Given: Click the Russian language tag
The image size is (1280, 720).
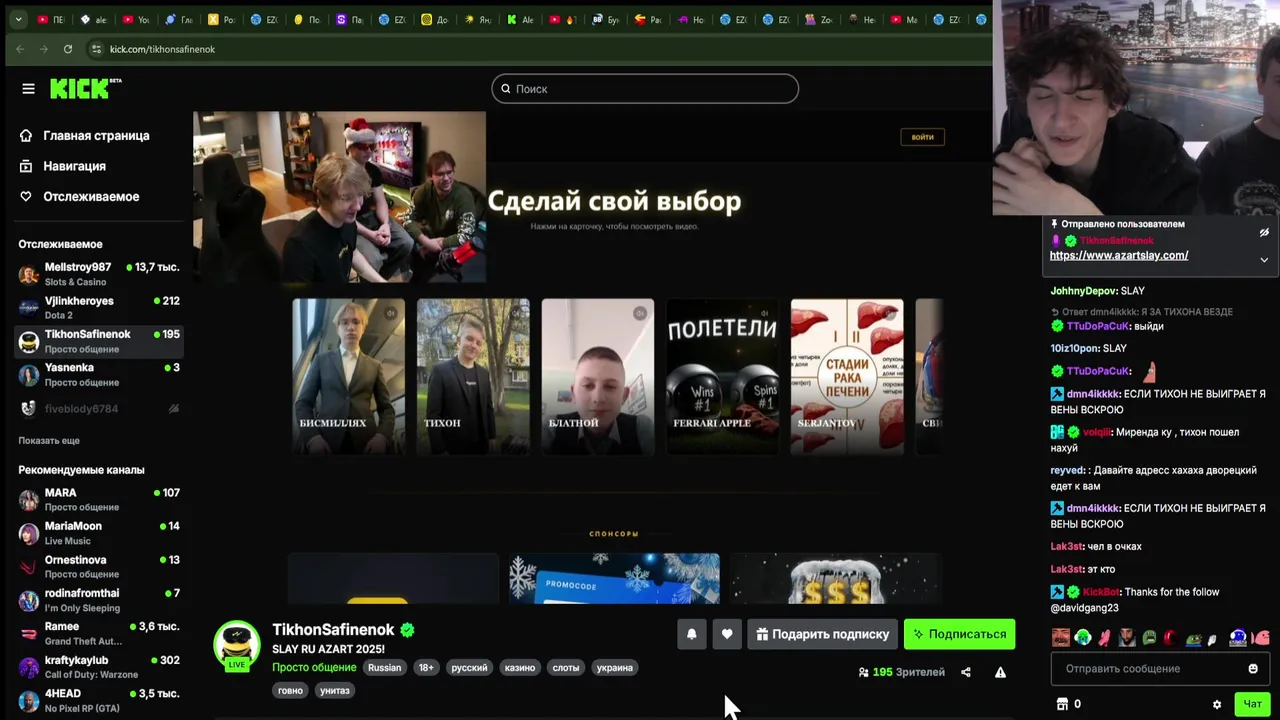Looking at the screenshot, I should (x=384, y=667).
